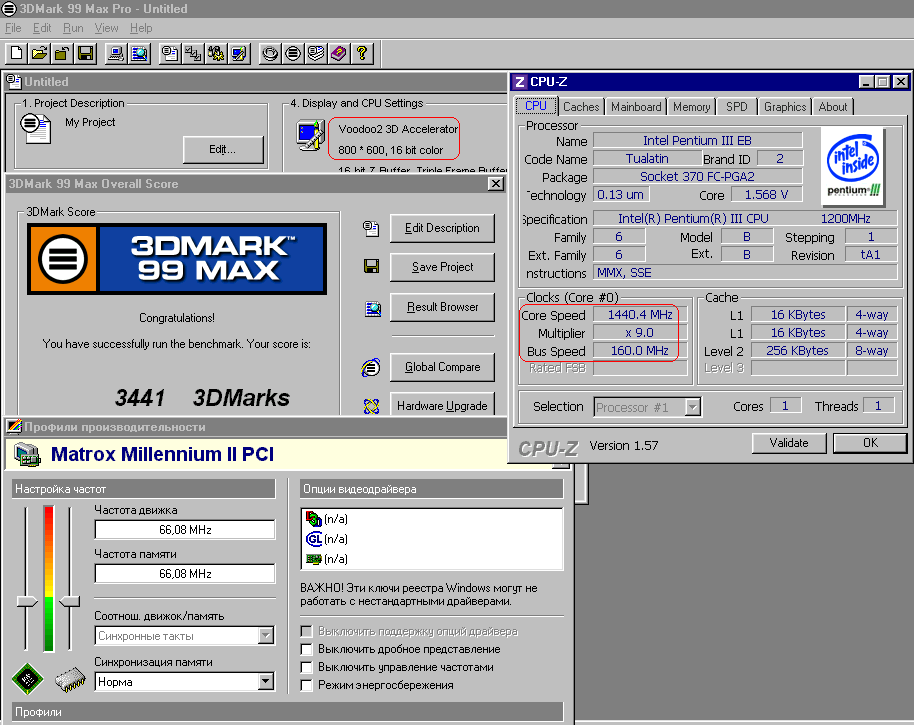Toggle Режим энергосбережения checkbox
The height and width of the screenshot is (725, 914).
[x=306, y=685]
